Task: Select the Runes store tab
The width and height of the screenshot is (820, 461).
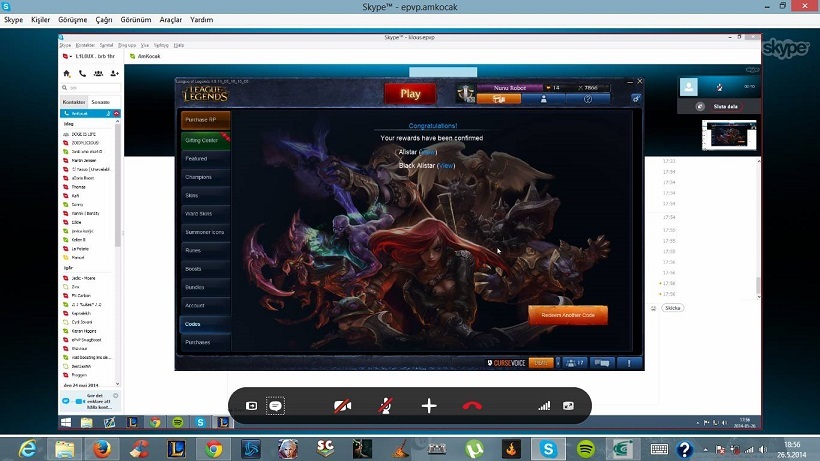Action: pos(206,250)
